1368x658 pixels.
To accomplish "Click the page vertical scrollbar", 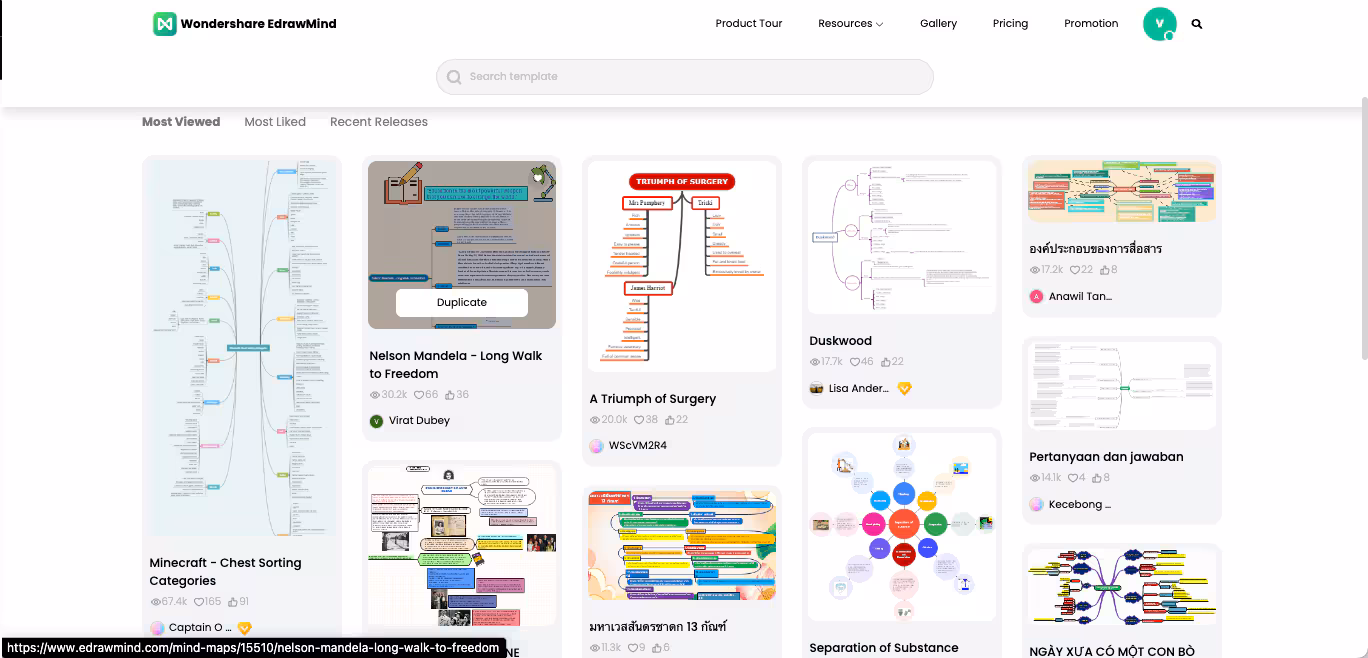I will click(1364, 228).
